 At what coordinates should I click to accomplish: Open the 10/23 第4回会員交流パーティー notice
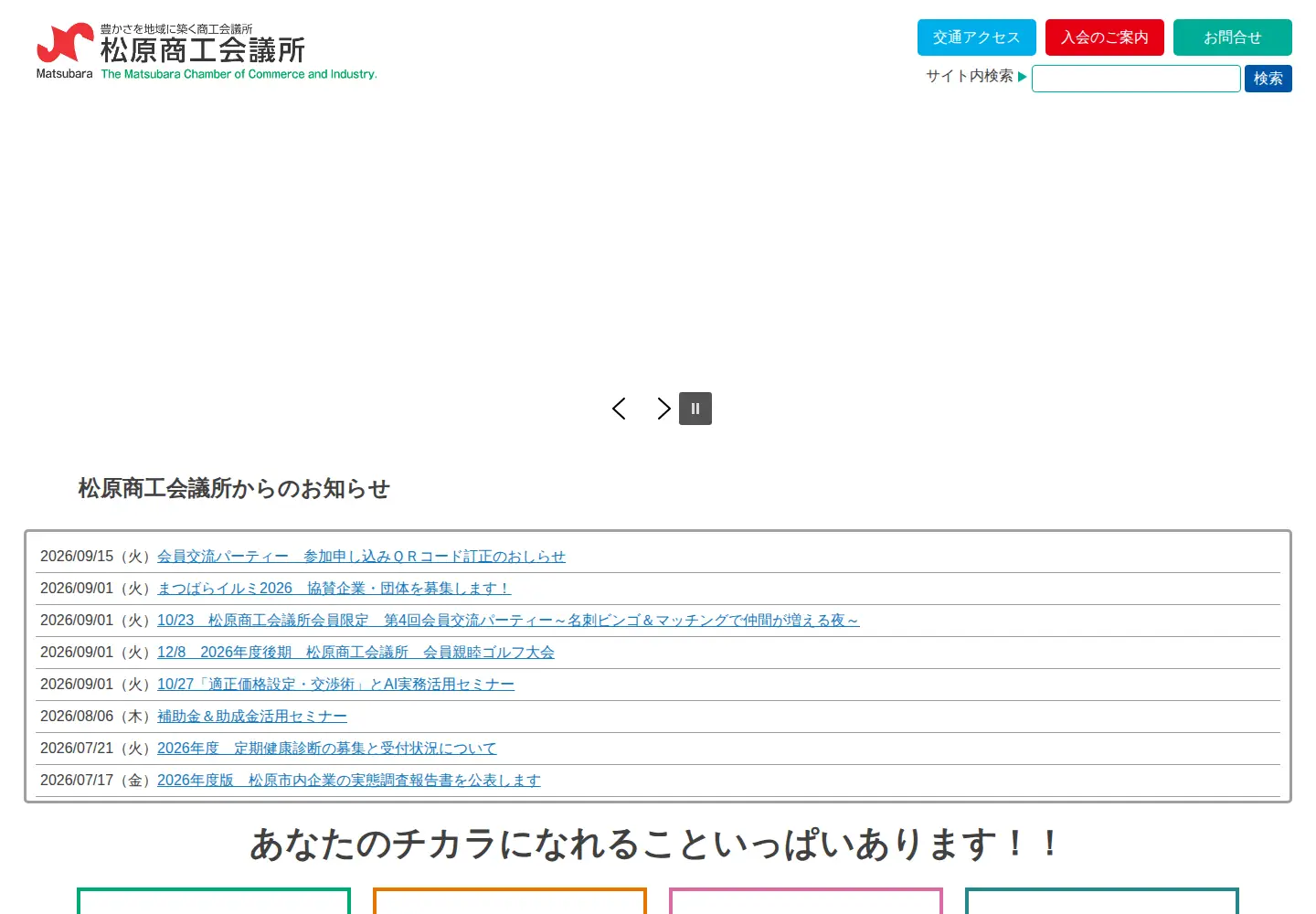[508, 621]
